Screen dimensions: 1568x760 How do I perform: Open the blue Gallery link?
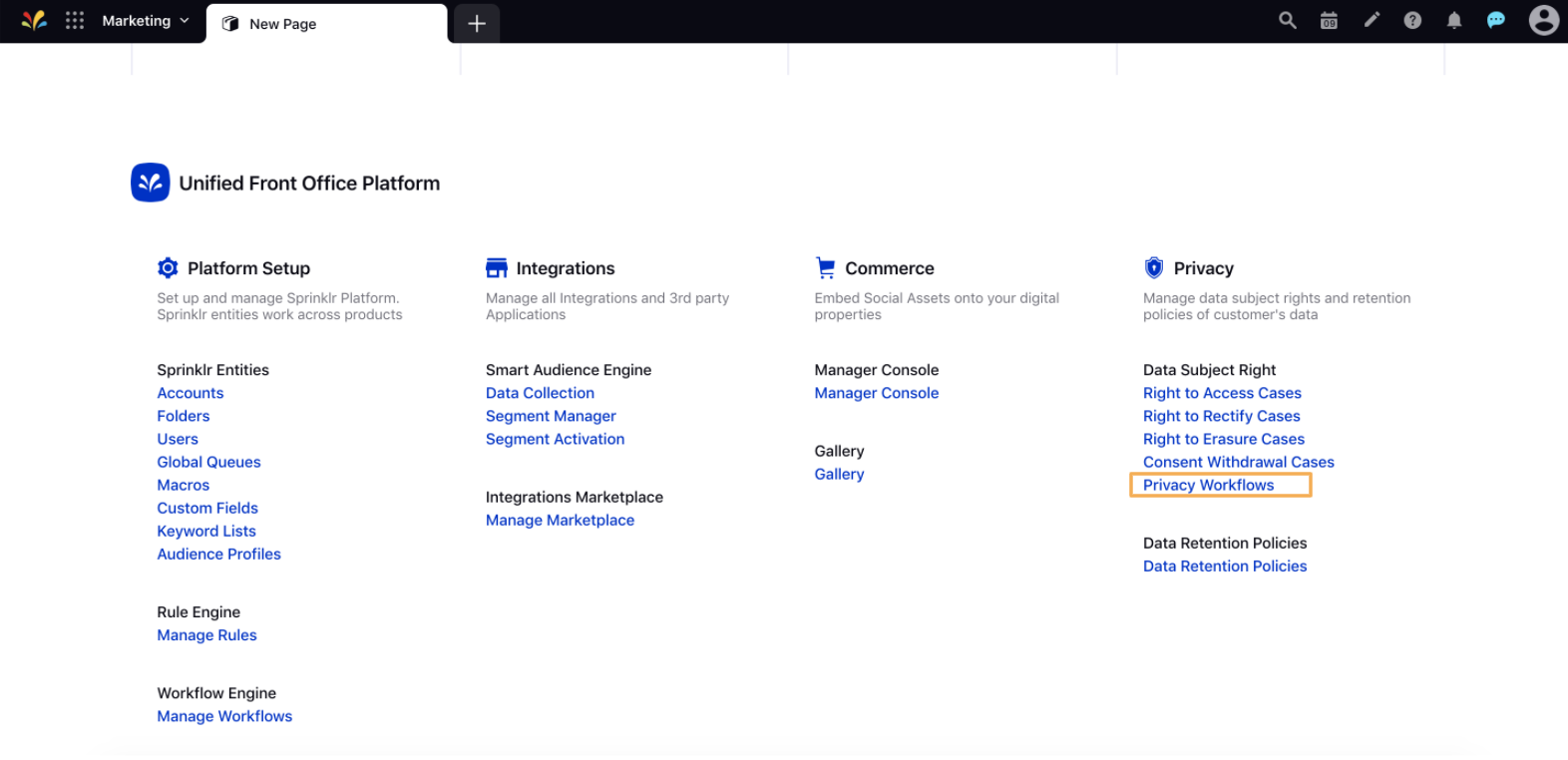[x=839, y=474]
